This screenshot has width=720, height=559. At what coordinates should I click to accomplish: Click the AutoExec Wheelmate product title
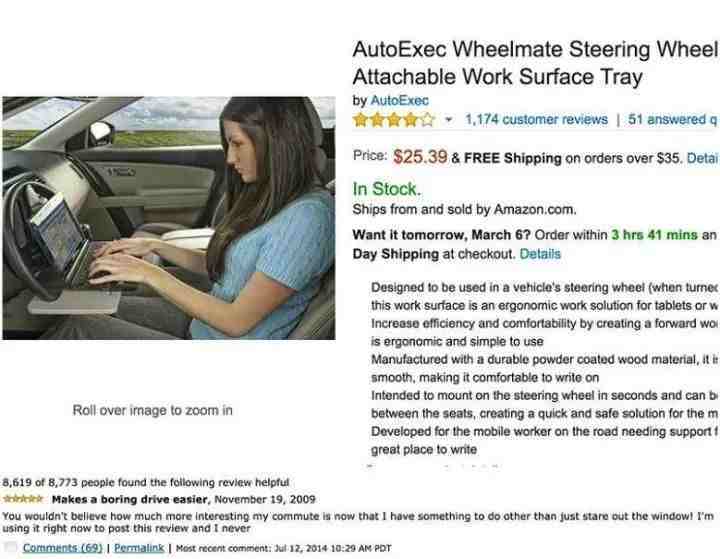[535, 63]
